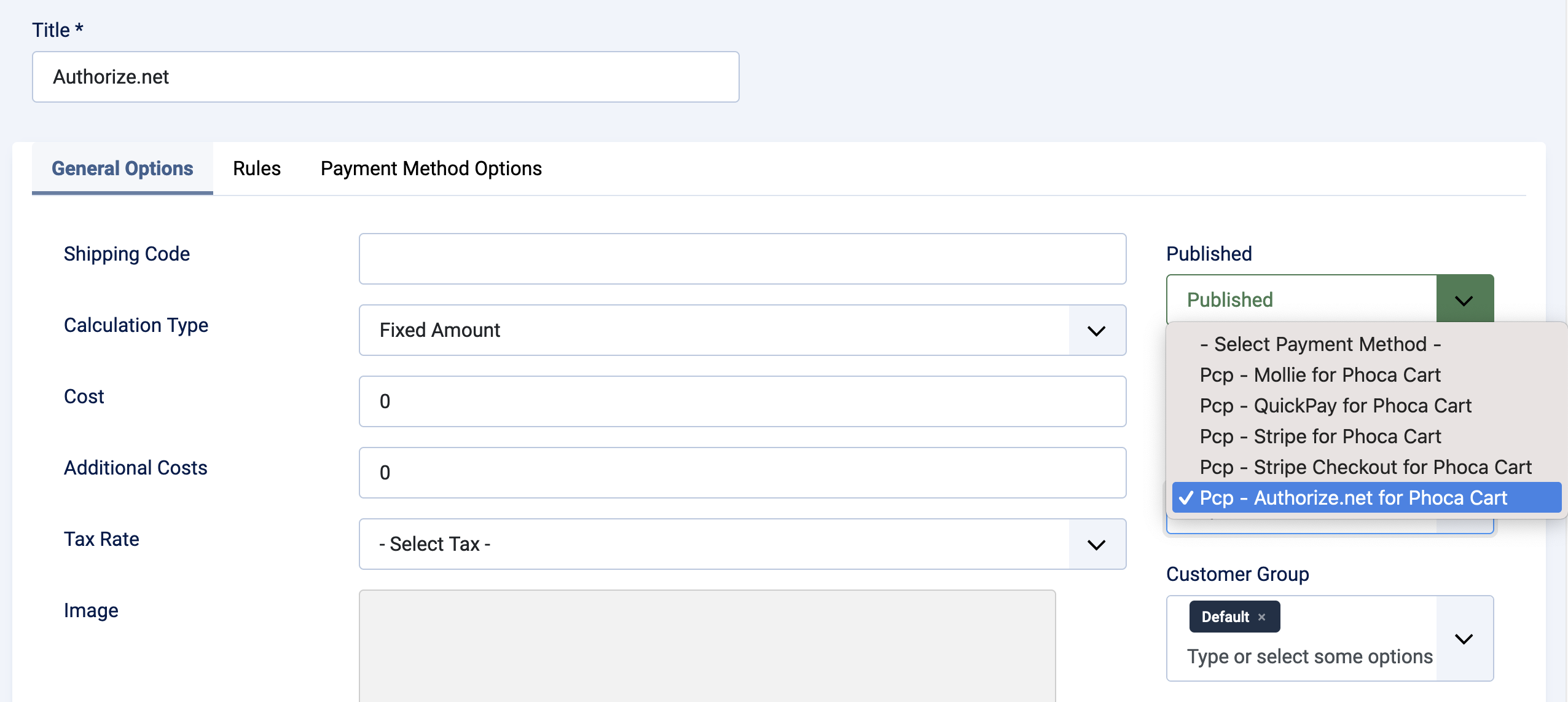1568x702 pixels.
Task: Select the - Select Payment Method - option
Action: [1321, 344]
